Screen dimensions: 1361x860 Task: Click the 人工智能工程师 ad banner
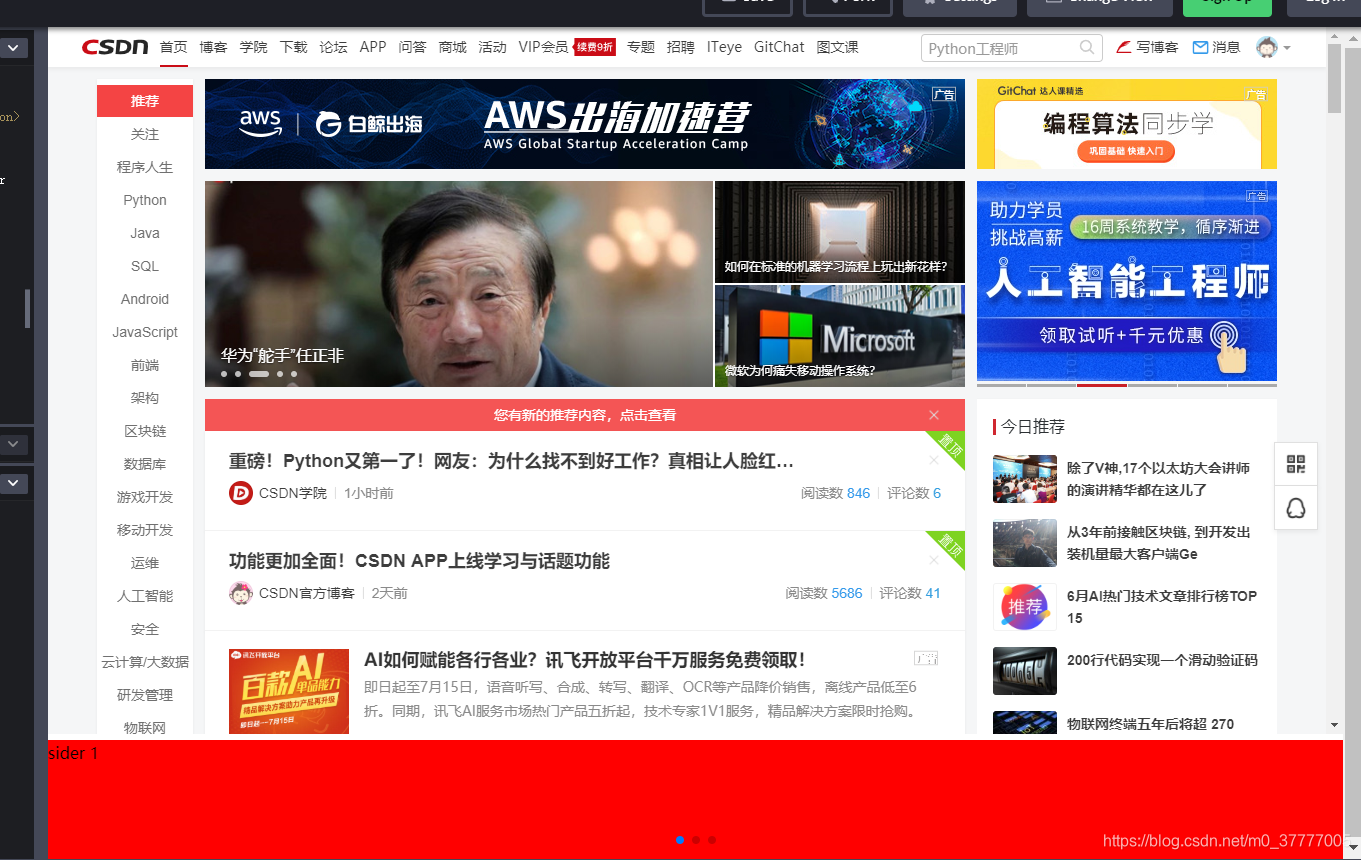click(x=1127, y=281)
